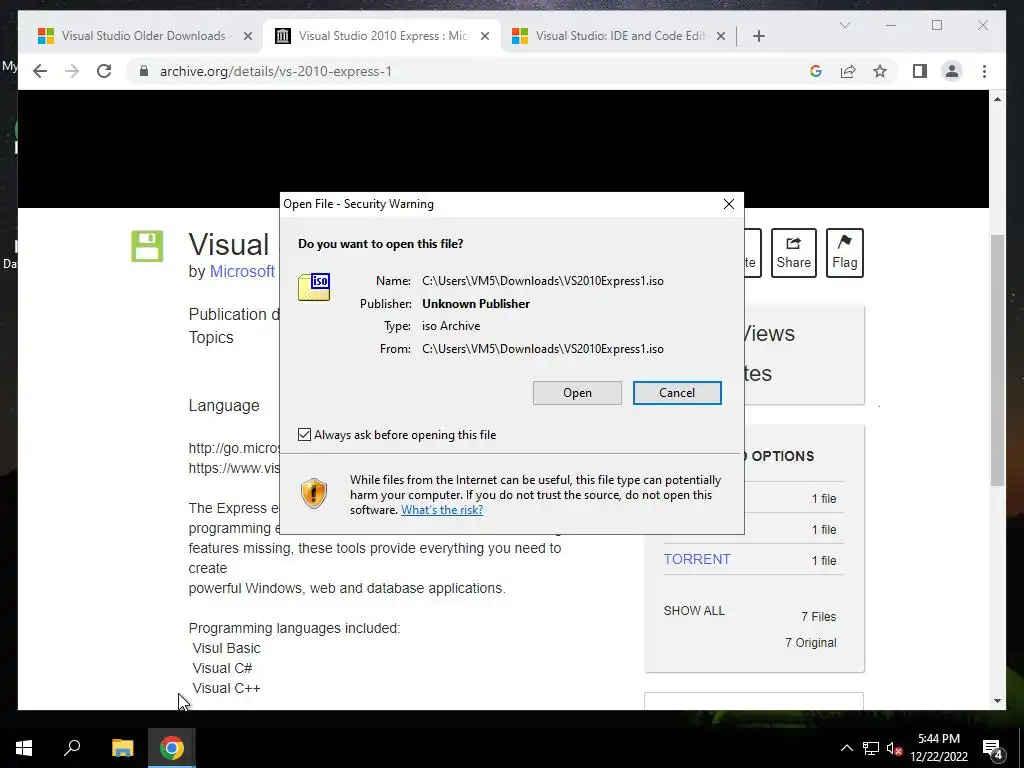Uncheck Always ask before opening this file
Image resolution: width=1024 pixels, height=768 pixels.
304,434
